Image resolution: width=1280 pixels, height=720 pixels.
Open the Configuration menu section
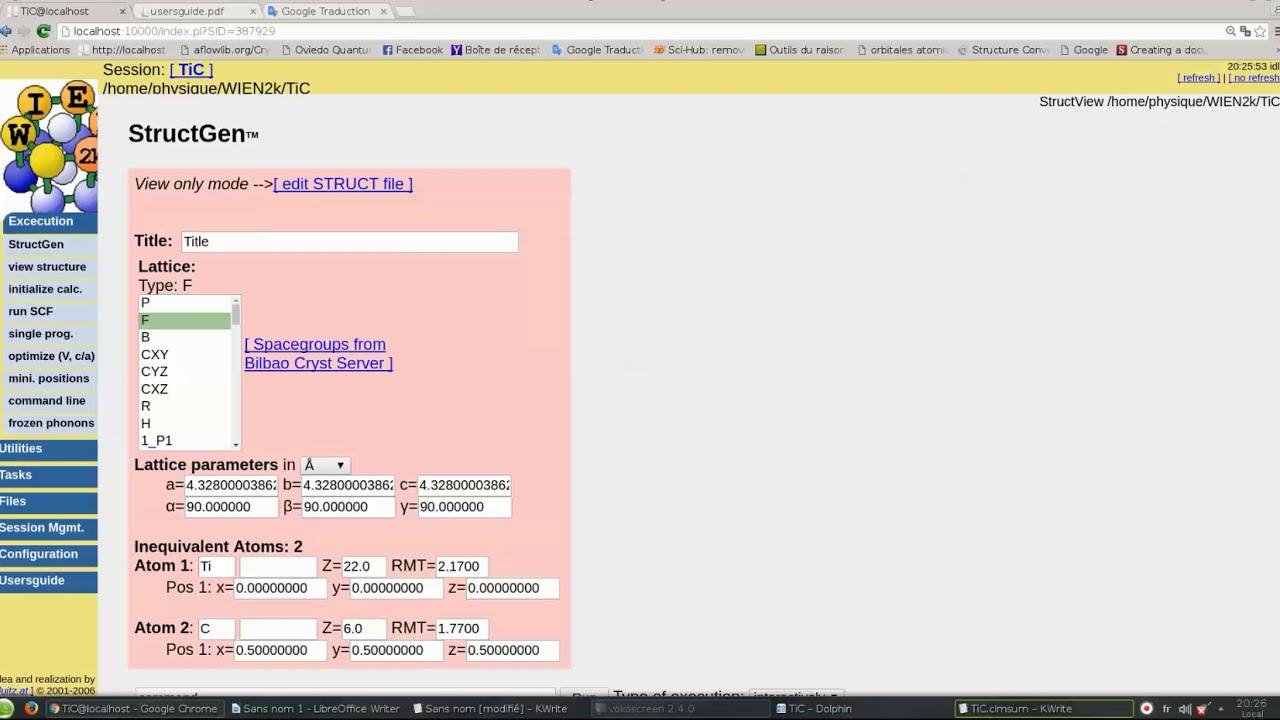[49, 554]
